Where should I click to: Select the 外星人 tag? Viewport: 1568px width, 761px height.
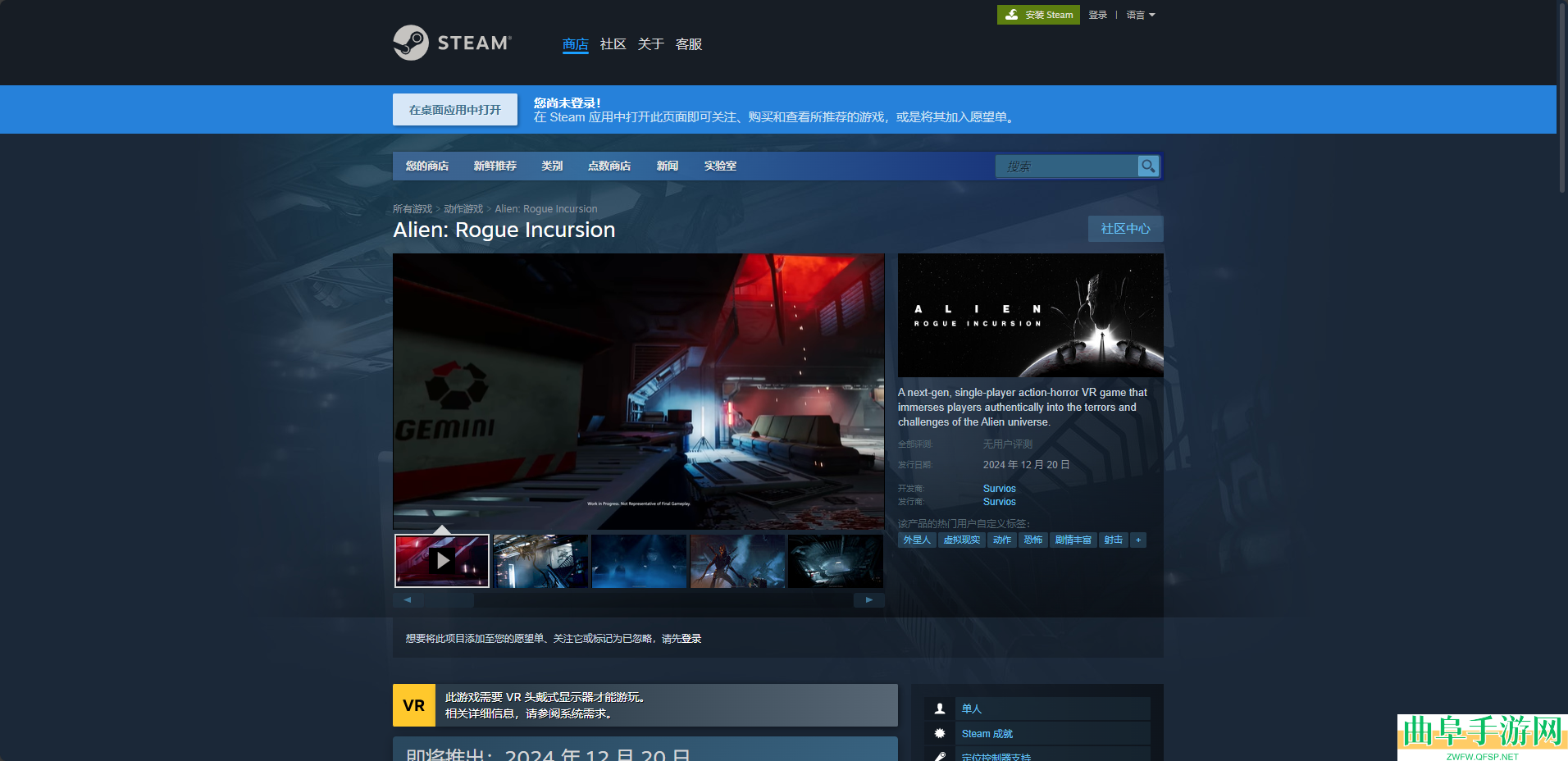coord(917,540)
